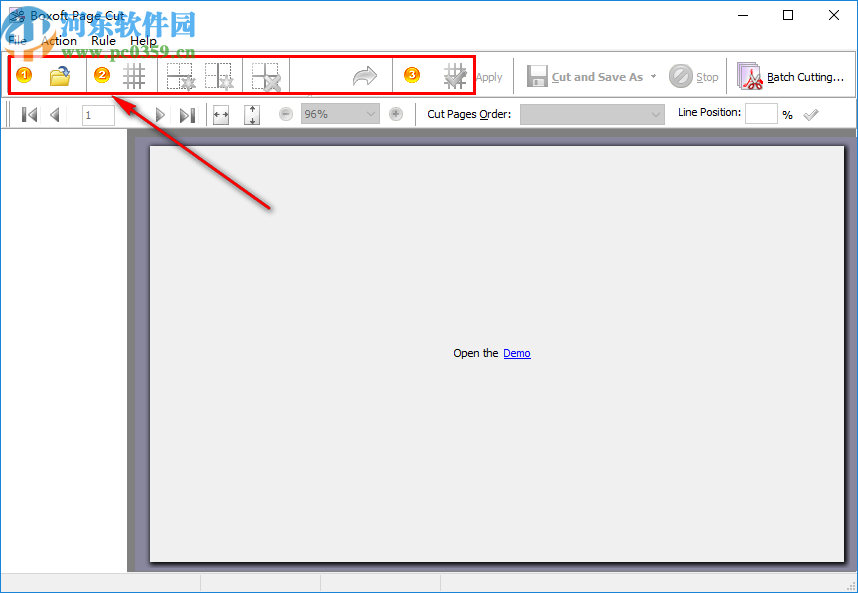Click the Line Position confirm checkmark
This screenshot has width=858, height=593.
pos(810,113)
